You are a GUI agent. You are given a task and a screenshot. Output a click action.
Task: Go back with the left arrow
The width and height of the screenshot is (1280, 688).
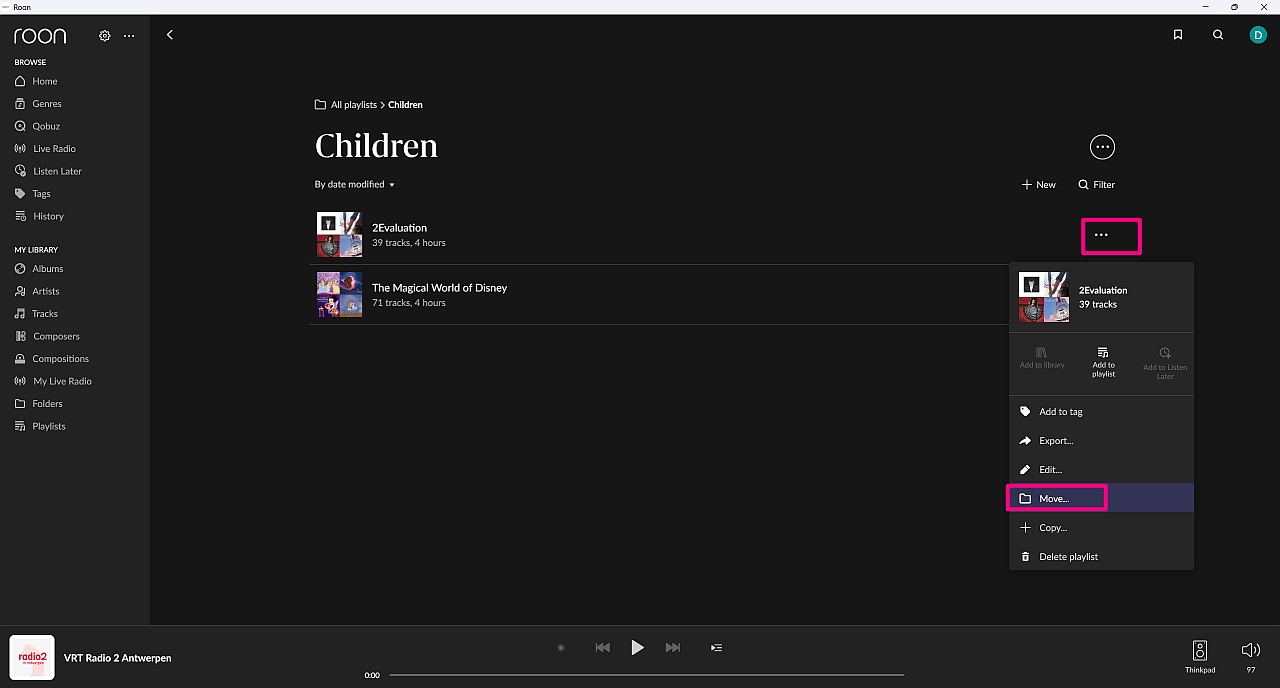click(170, 35)
